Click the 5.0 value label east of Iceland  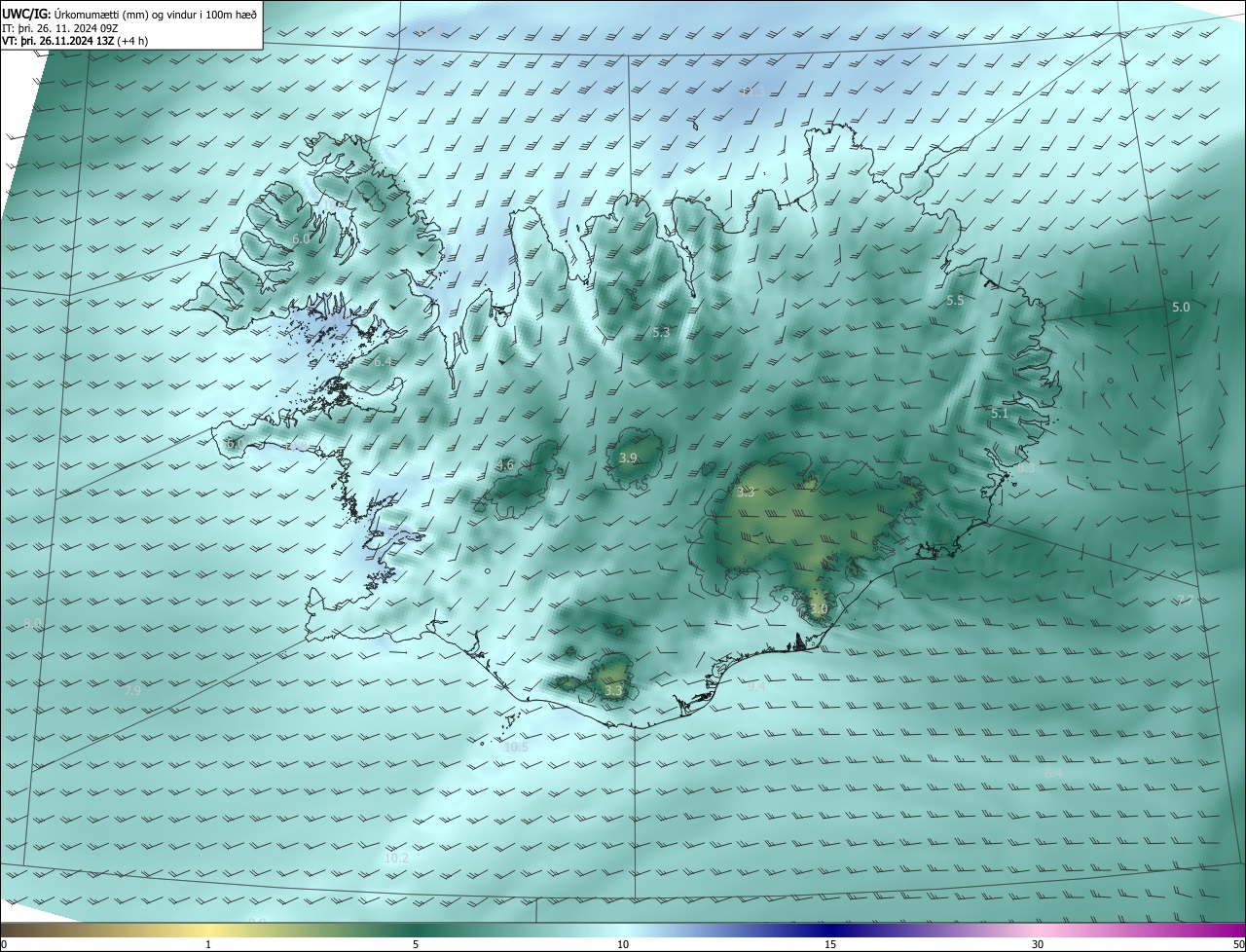pos(1181,307)
